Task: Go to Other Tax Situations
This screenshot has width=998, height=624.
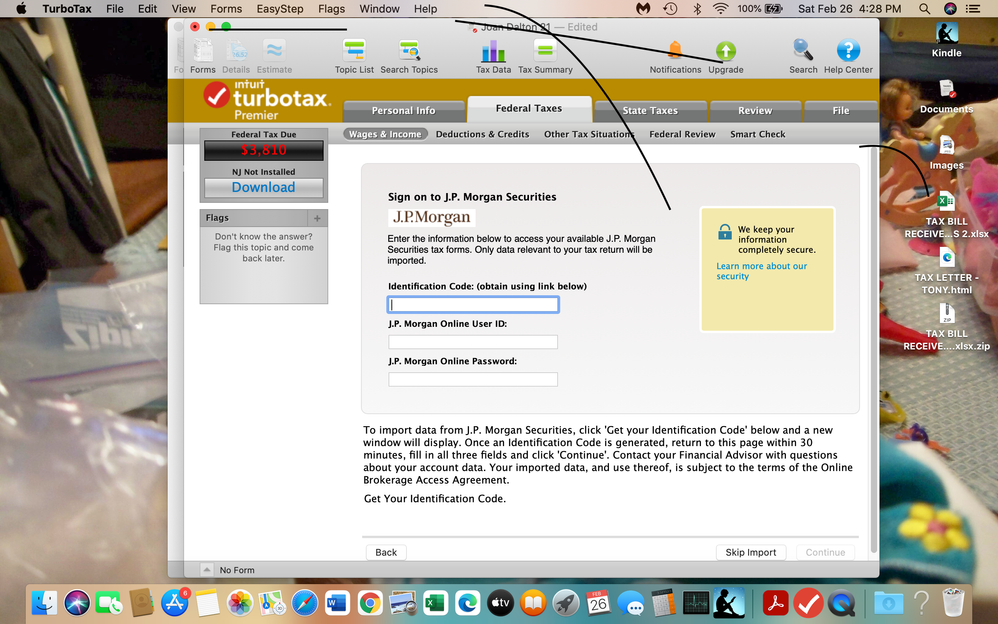Action: click(x=589, y=134)
